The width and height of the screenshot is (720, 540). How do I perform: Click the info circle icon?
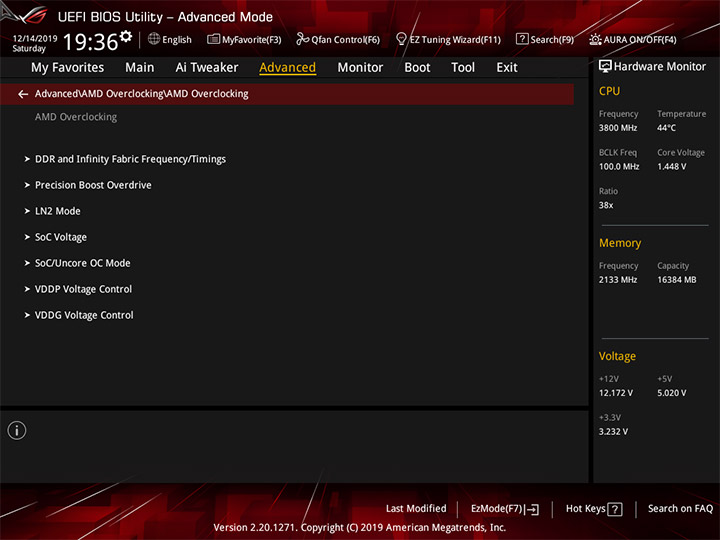(x=17, y=430)
